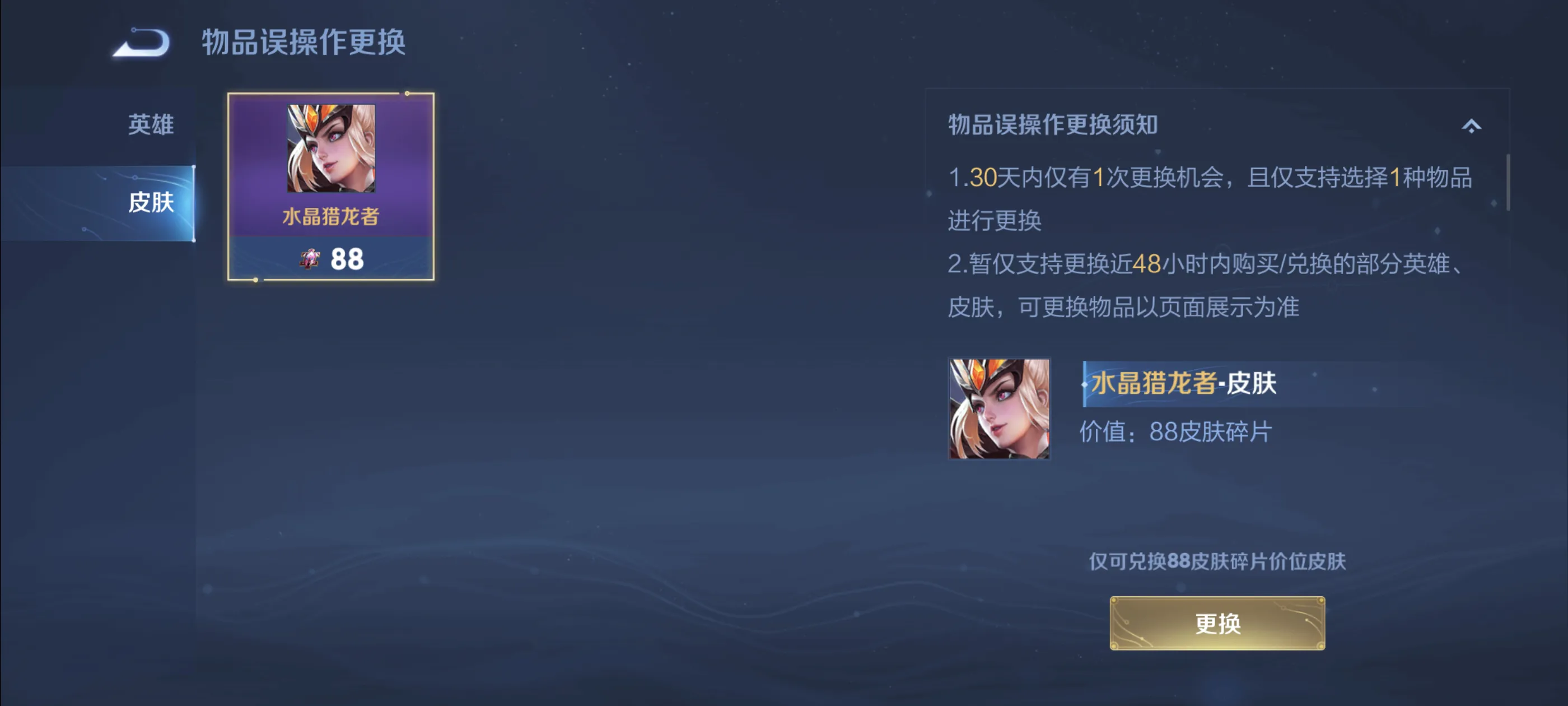Click the 皮肤 label in item title

[x=1251, y=384]
